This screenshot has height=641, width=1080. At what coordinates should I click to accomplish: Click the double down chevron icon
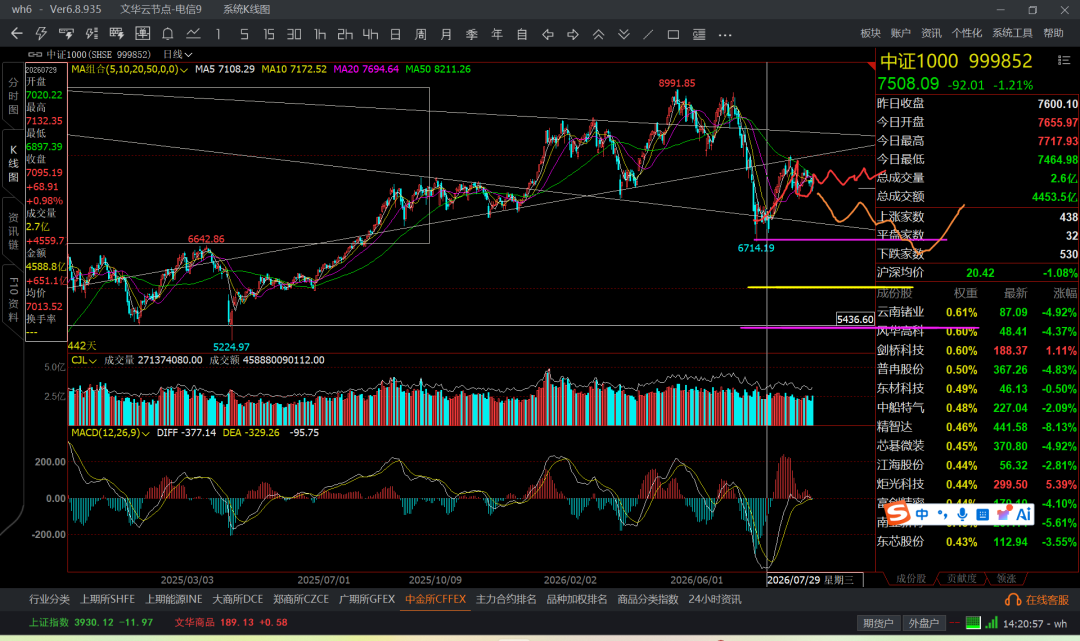pos(623,34)
